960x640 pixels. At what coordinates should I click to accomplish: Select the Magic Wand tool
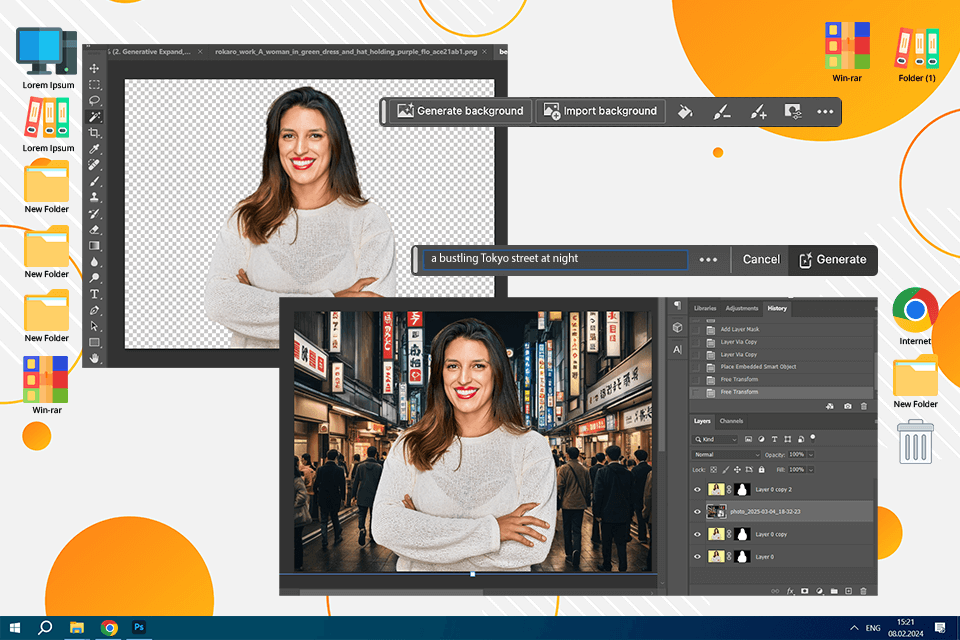(94, 116)
